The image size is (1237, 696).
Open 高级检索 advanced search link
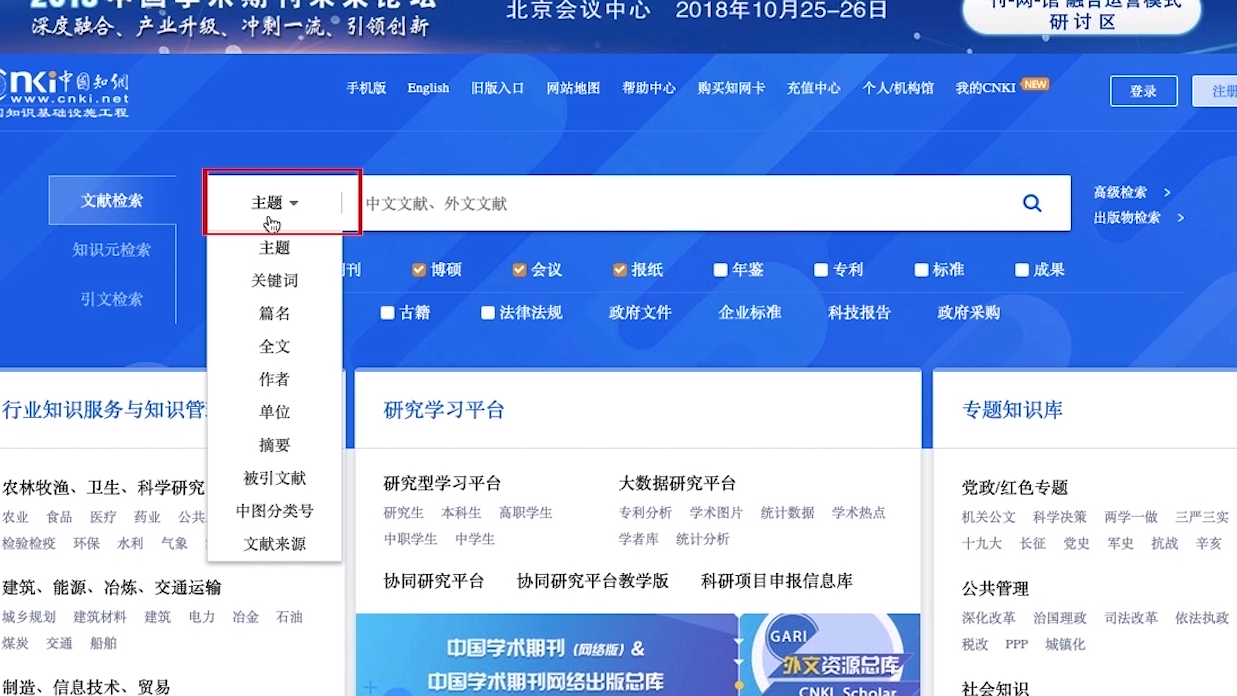coord(1120,192)
